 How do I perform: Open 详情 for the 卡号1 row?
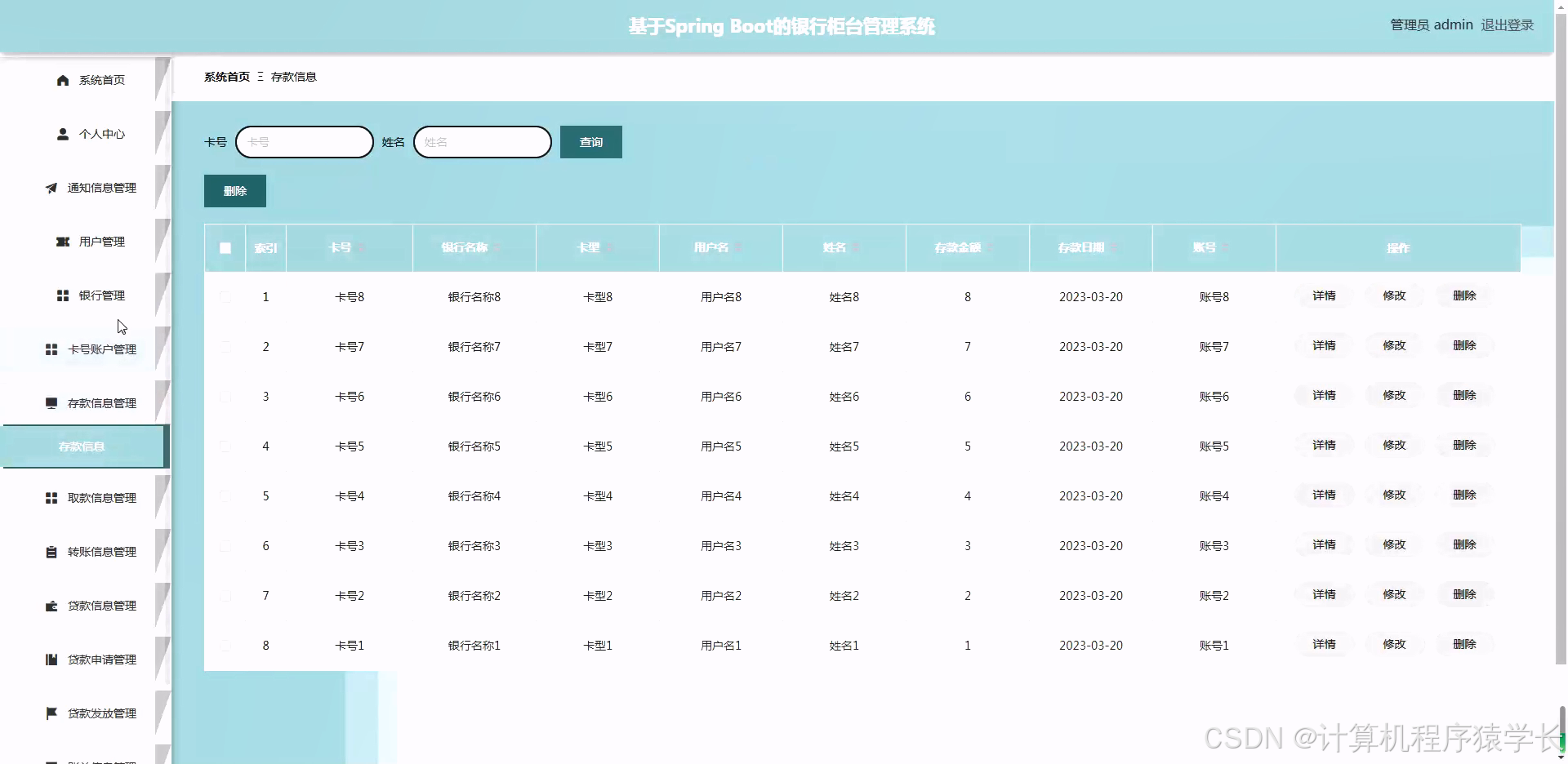coord(1325,645)
